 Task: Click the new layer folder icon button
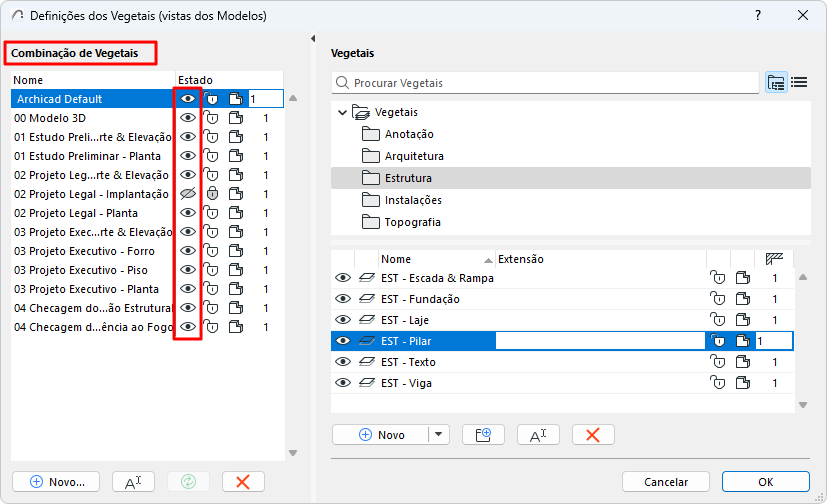pyautogui.click(x=483, y=434)
